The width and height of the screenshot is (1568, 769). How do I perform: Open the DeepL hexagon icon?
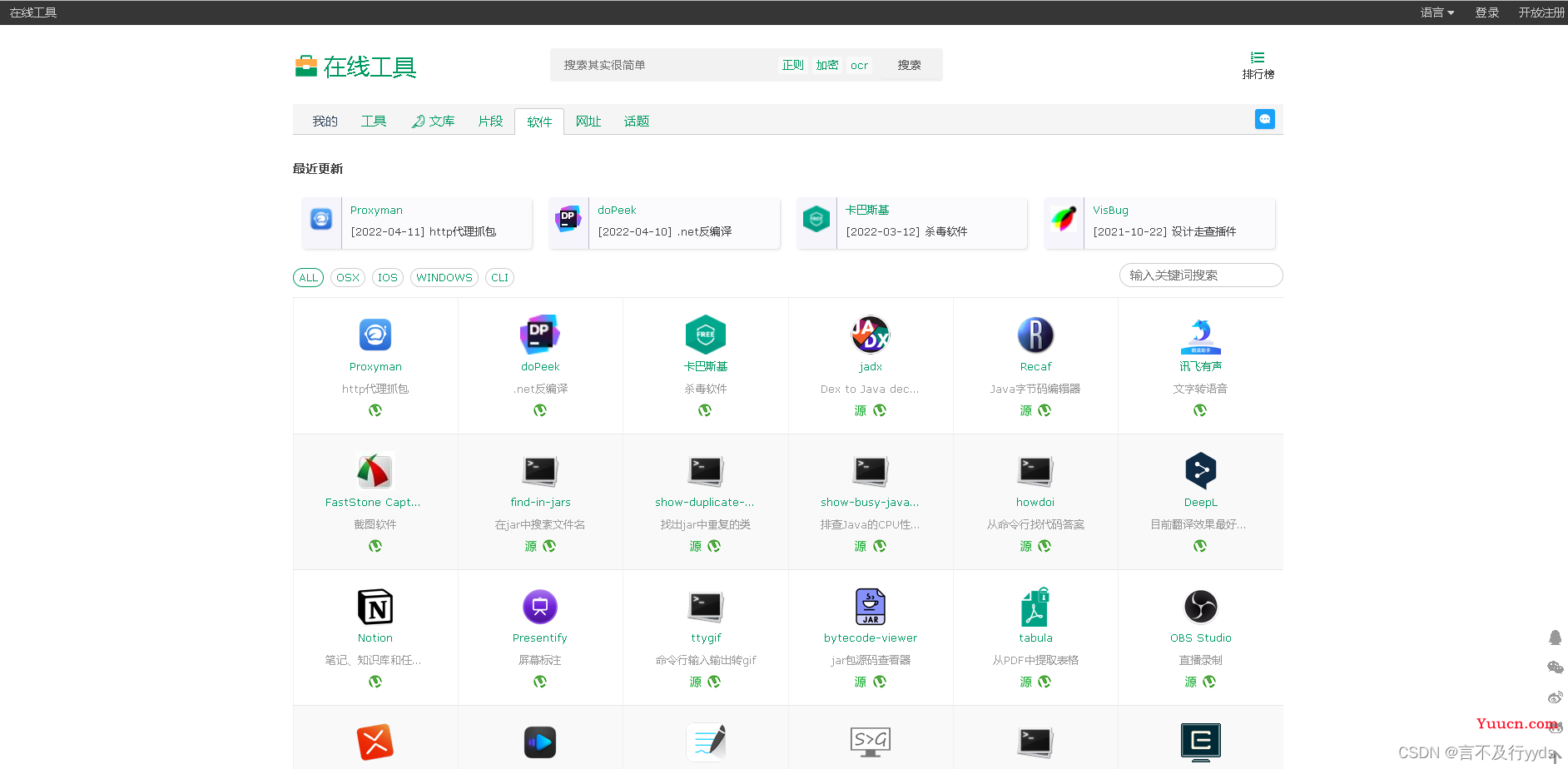(1200, 471)
